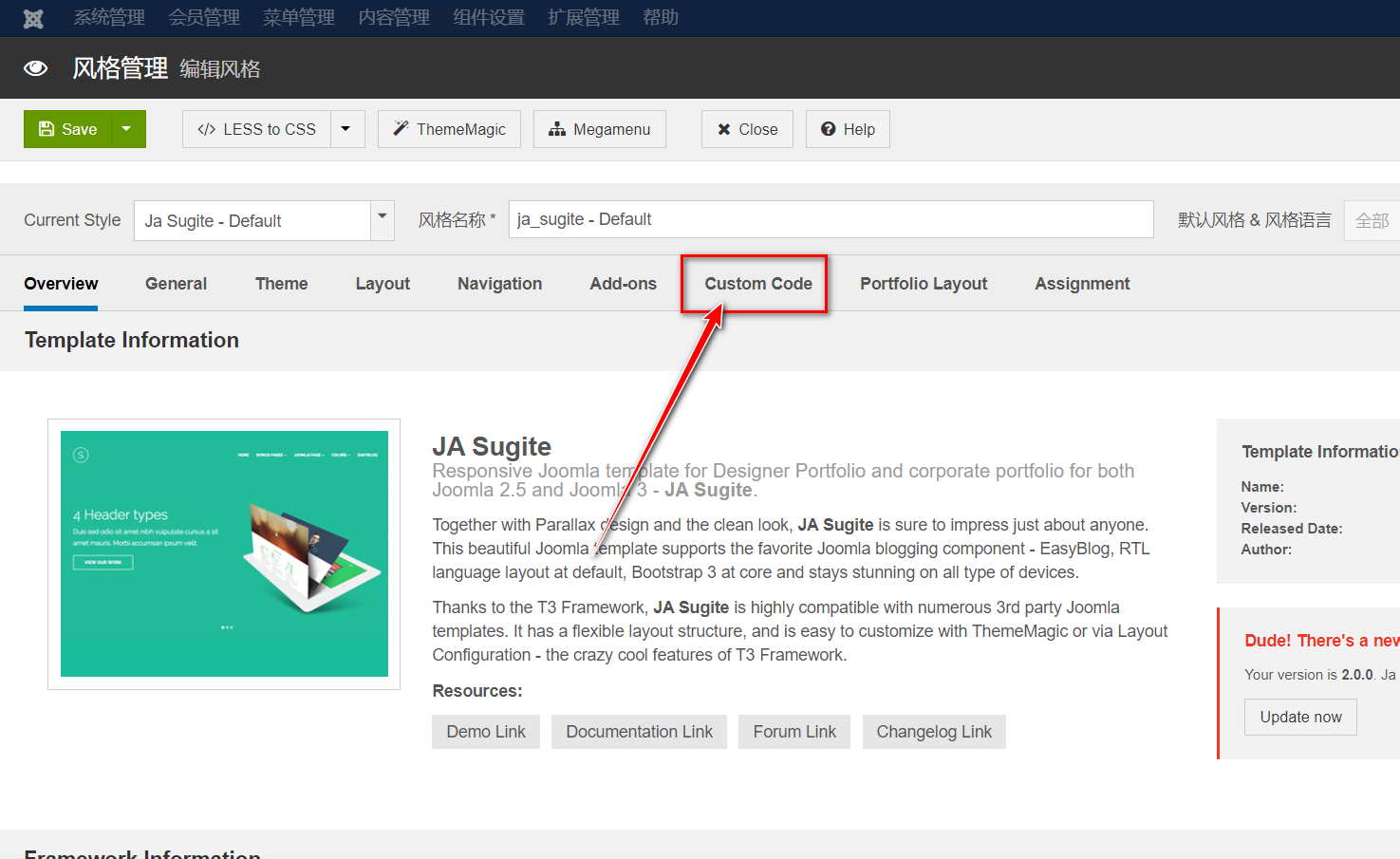Expand the Save button dropdown arrow
This screenshot has width=1400, height=859.
click(126, 128)
